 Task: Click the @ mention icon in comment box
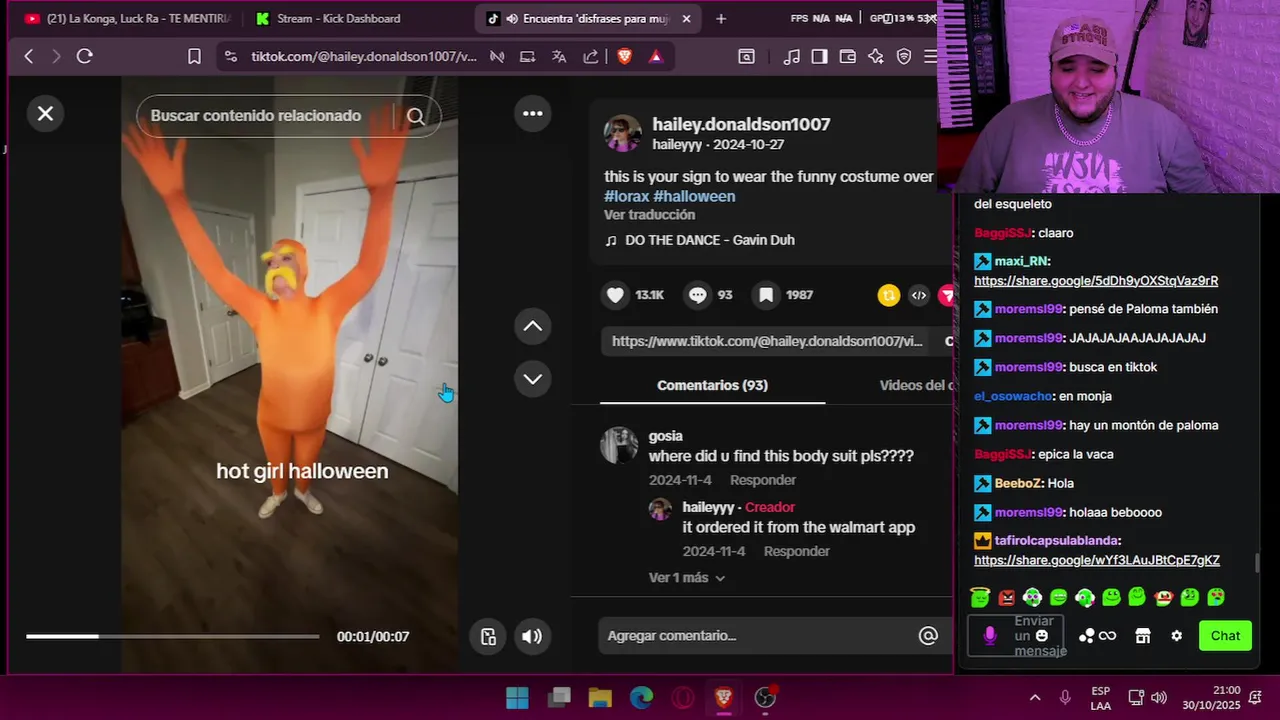pyautogui.click(x=928, y=636)
